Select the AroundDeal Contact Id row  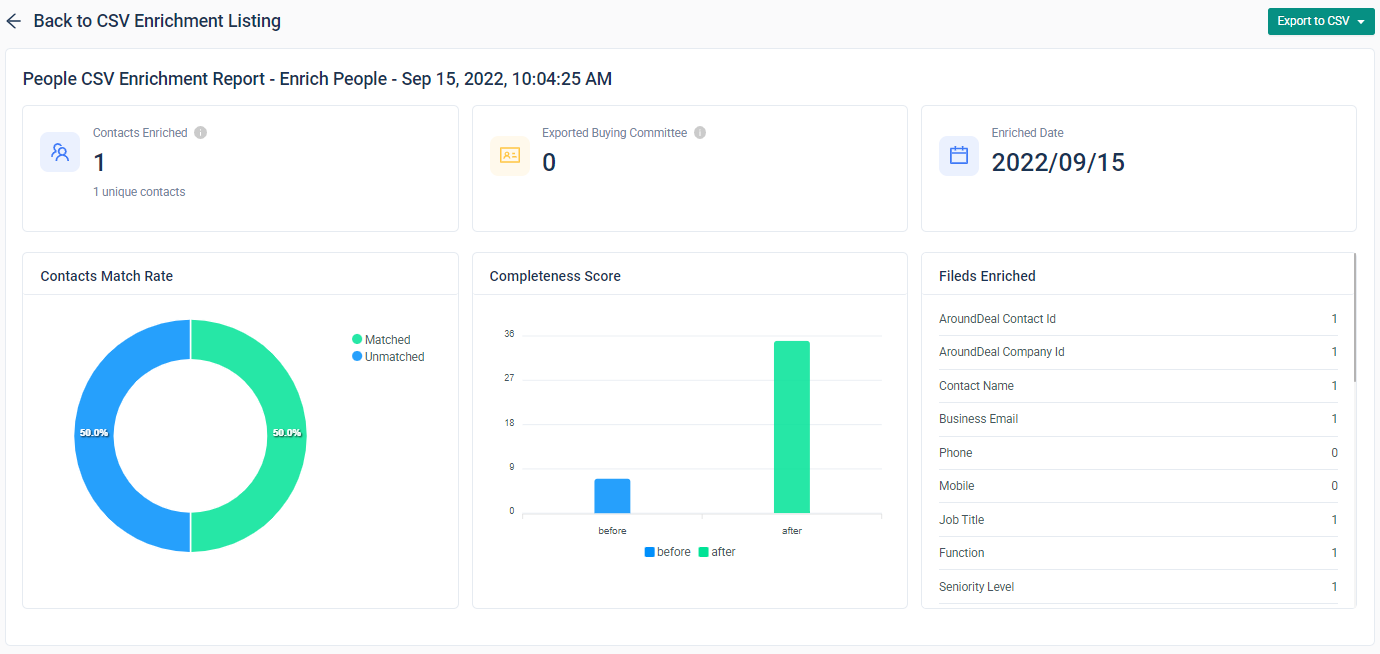1137,319
